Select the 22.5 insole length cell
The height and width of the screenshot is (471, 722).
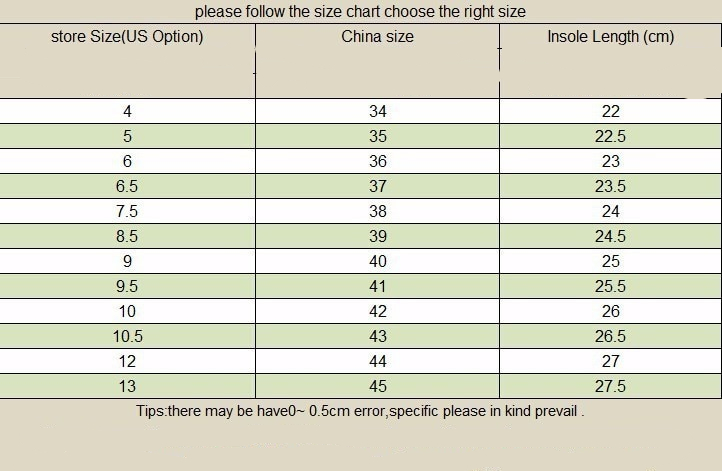pyautogui.click(x=610, y=136)
